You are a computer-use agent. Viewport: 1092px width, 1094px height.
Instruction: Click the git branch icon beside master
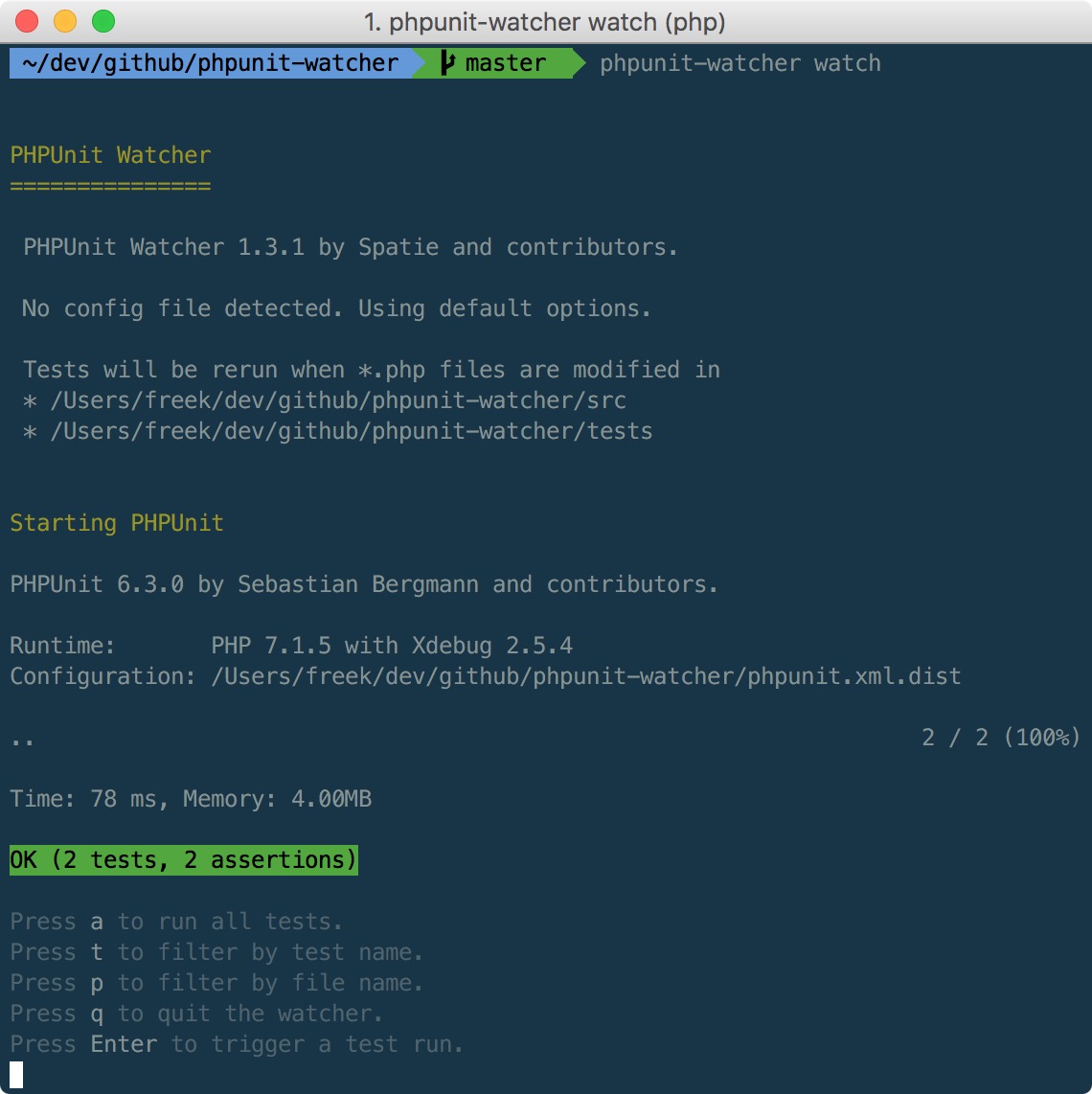pos(447,63)
